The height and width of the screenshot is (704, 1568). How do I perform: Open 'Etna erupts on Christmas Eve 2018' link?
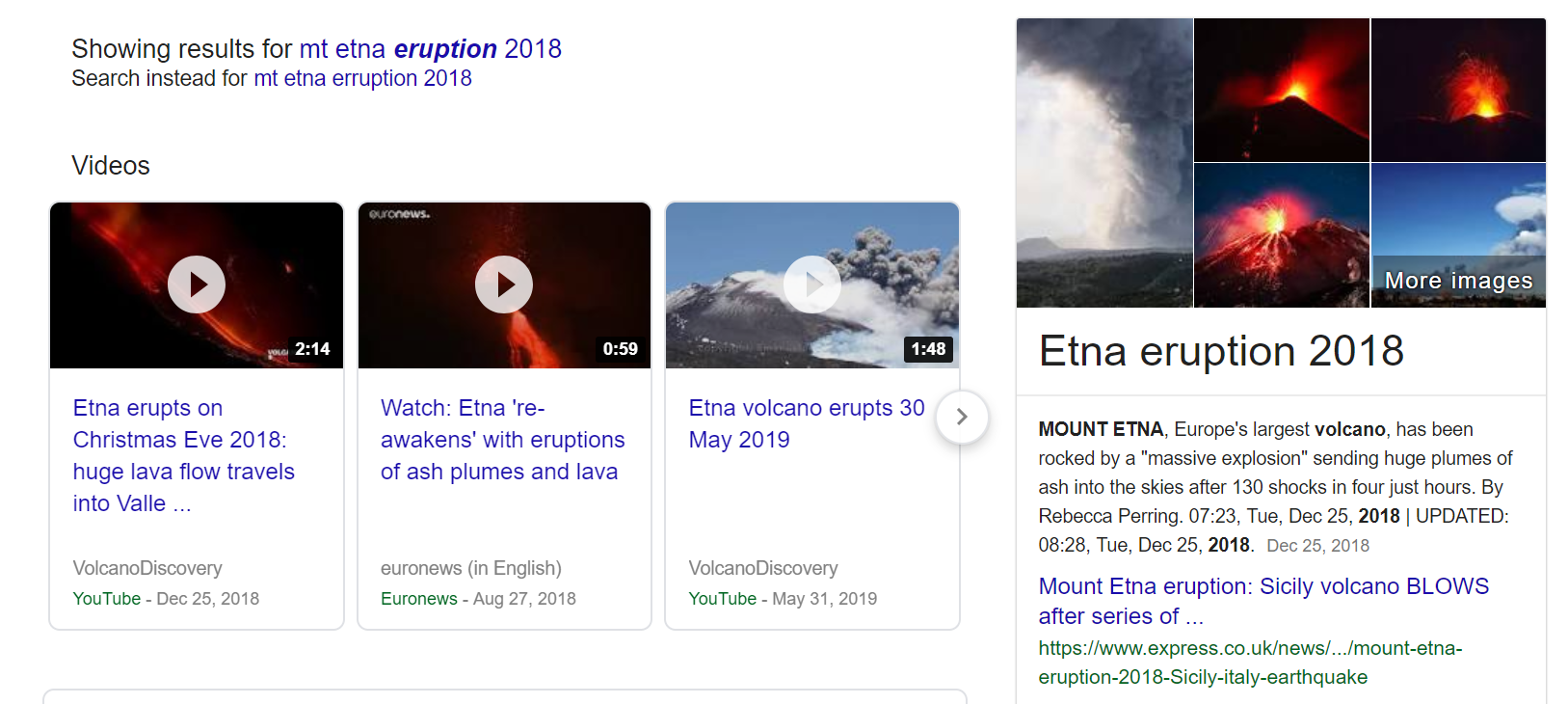183,455
